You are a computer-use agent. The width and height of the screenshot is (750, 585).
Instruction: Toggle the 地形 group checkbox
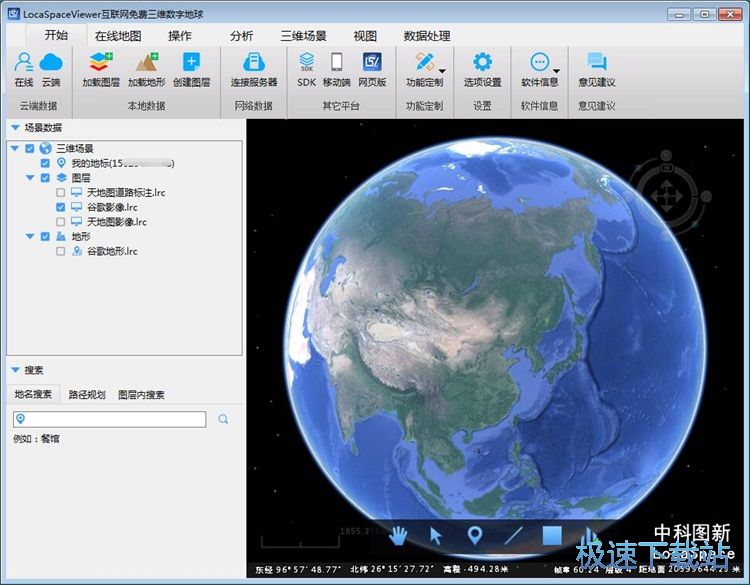(x=45, y=236)
